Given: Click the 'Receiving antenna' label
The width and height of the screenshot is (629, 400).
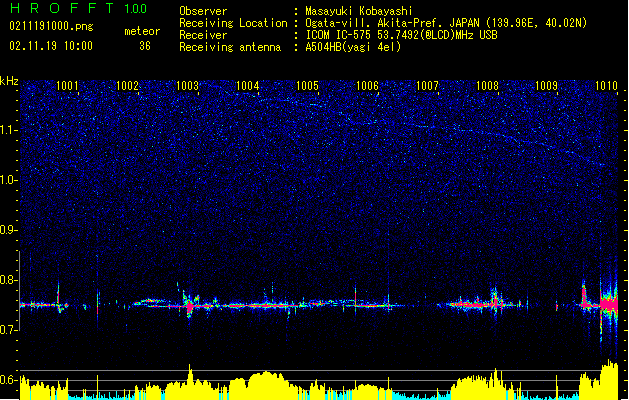Looking at the screenshot, I should coord(230,47).
